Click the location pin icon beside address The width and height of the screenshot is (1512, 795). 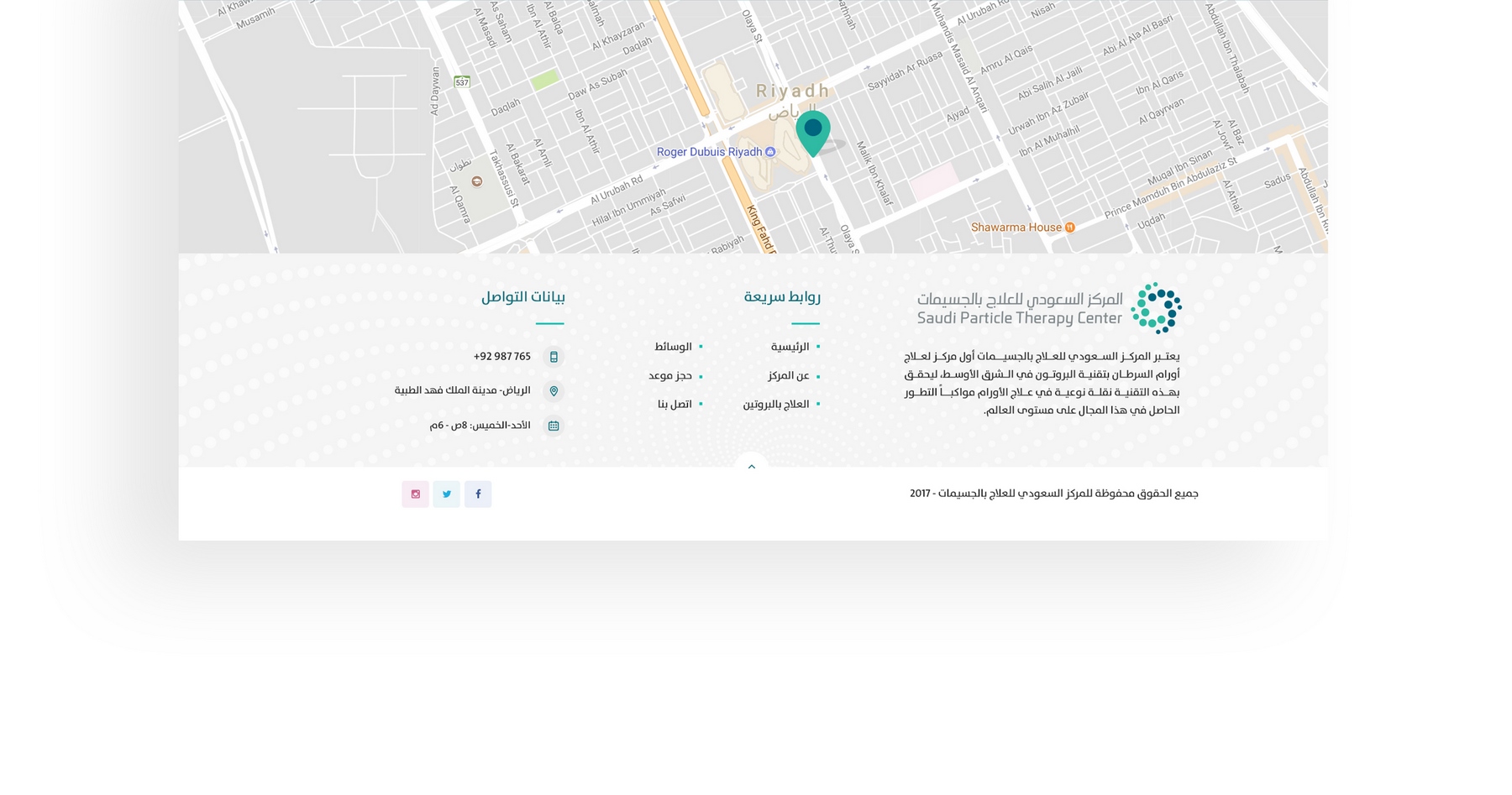[x=554, y=391]
